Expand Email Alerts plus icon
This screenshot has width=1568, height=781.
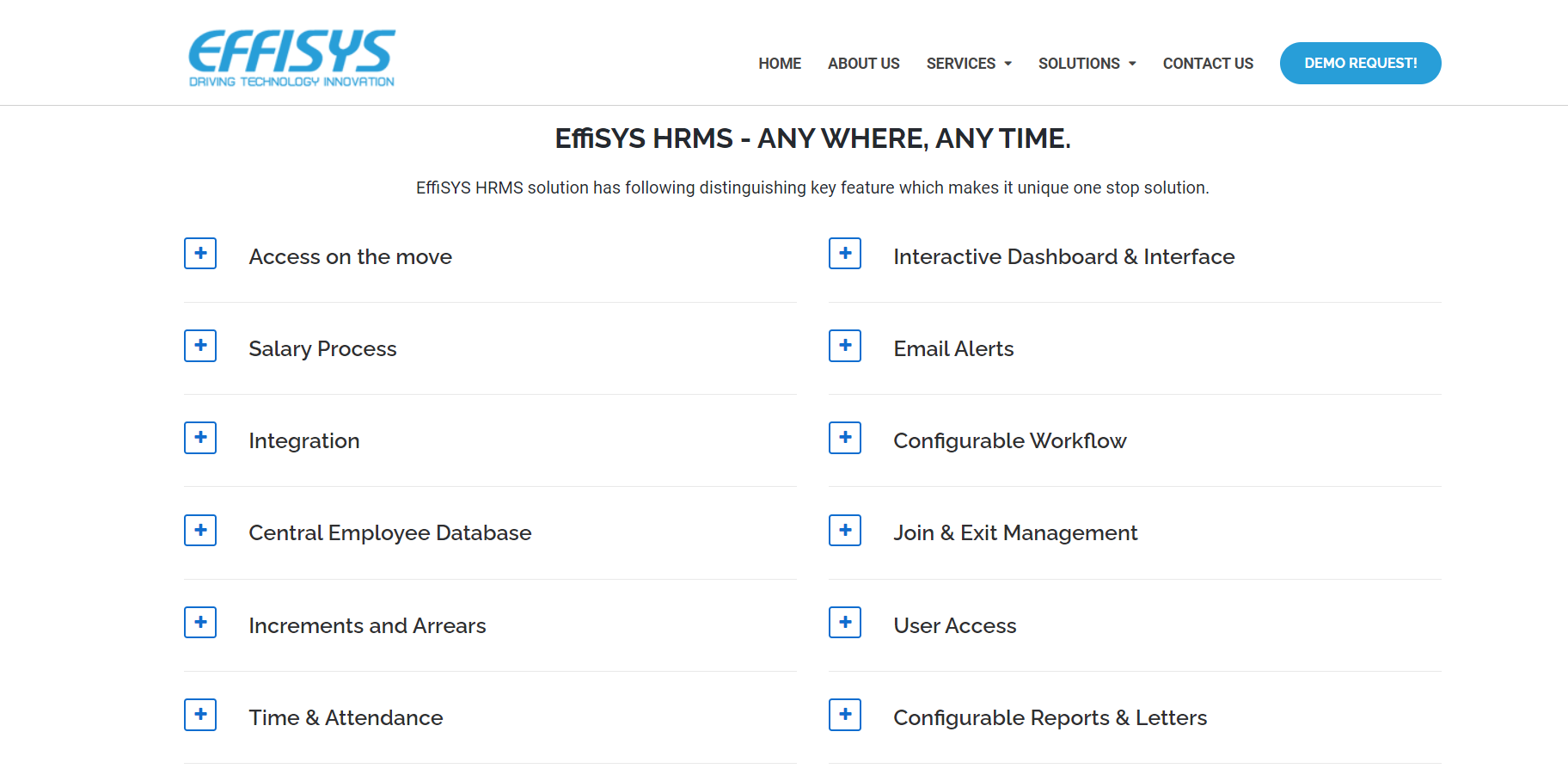coord(845,346)
